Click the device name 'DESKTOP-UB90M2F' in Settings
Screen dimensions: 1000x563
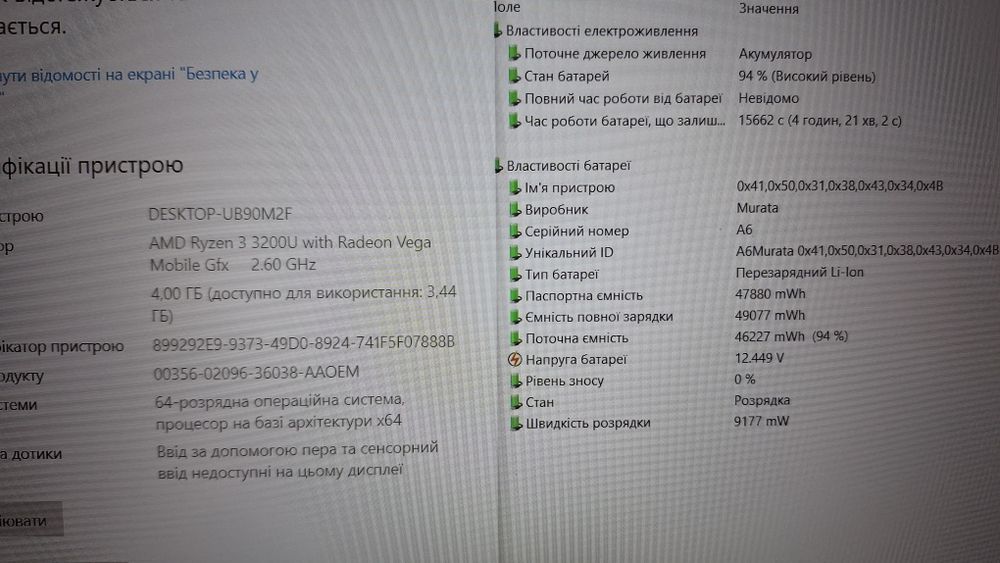220,214
